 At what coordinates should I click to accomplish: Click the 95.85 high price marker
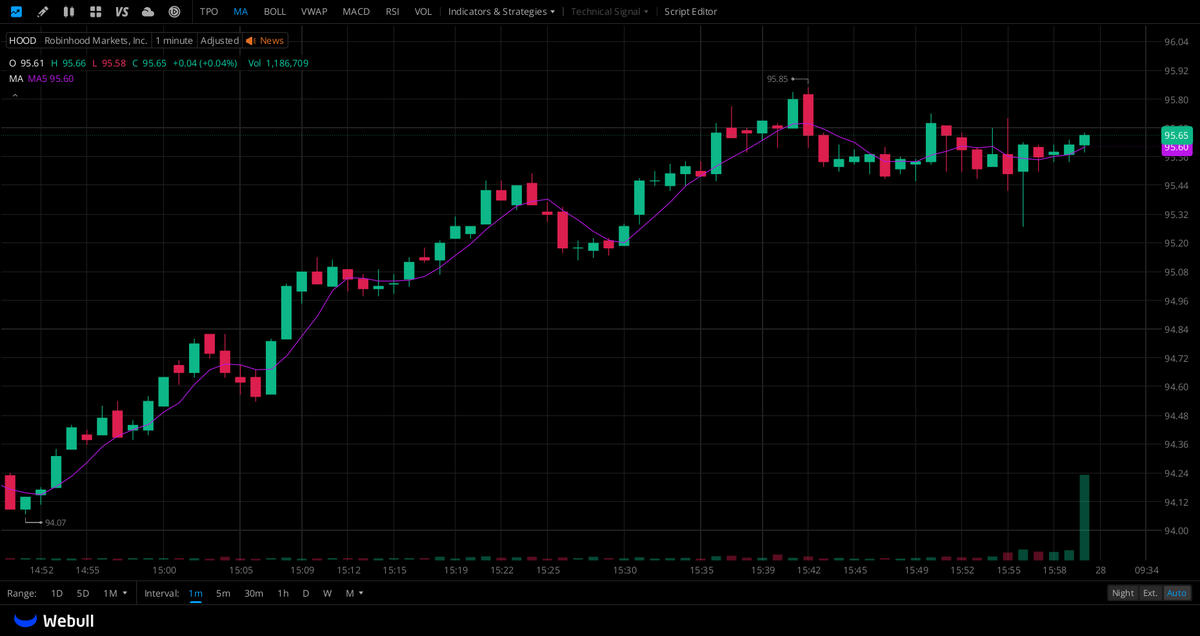(778, 79)
